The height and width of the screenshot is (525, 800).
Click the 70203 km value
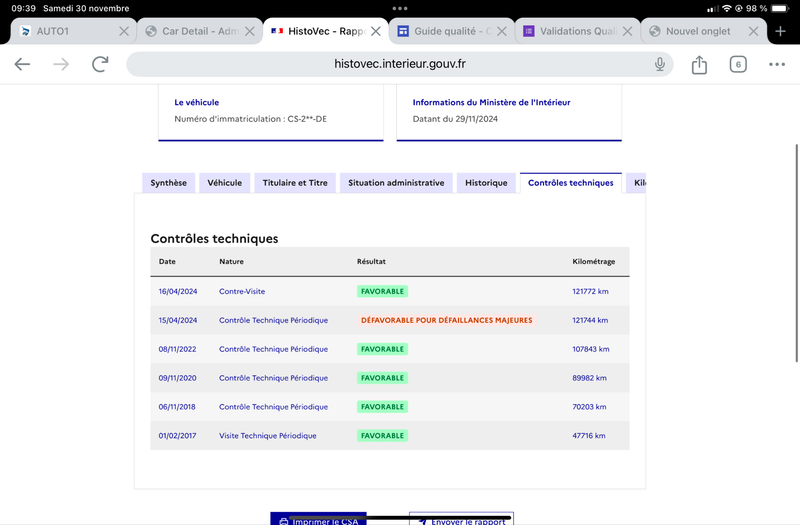(x=589, y=407)
